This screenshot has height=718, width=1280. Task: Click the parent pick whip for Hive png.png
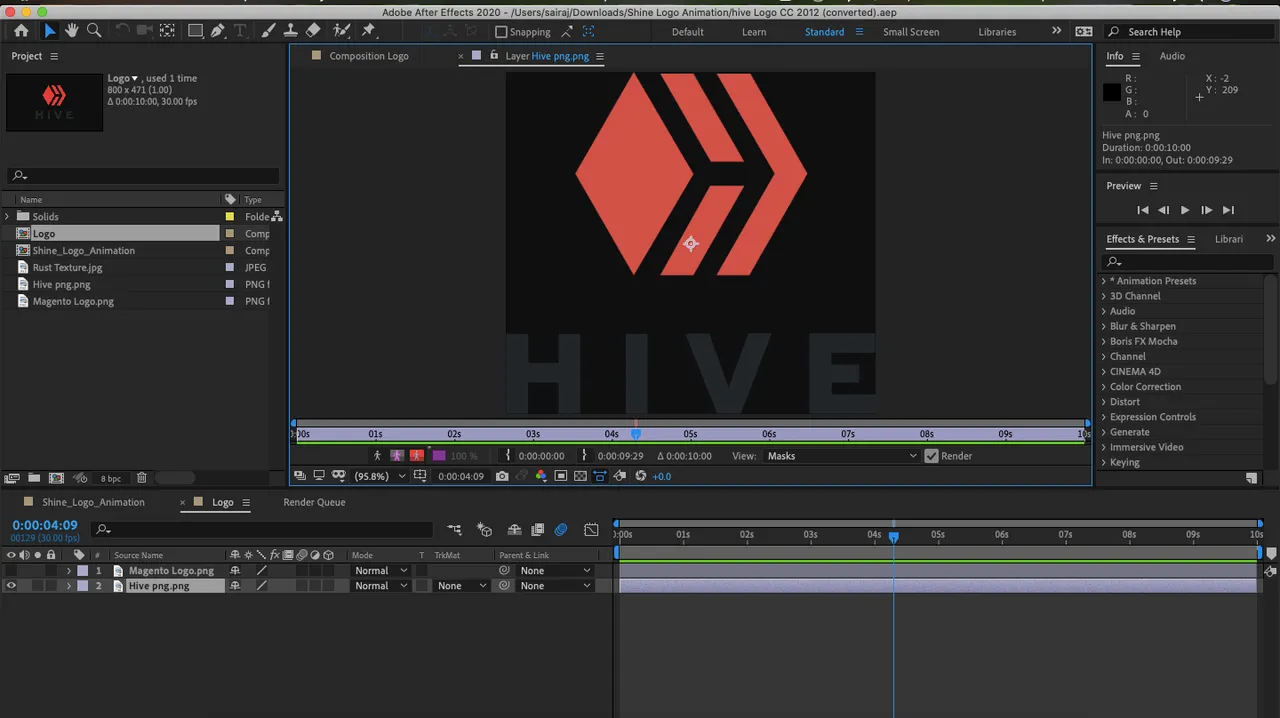tap(505, 586)
